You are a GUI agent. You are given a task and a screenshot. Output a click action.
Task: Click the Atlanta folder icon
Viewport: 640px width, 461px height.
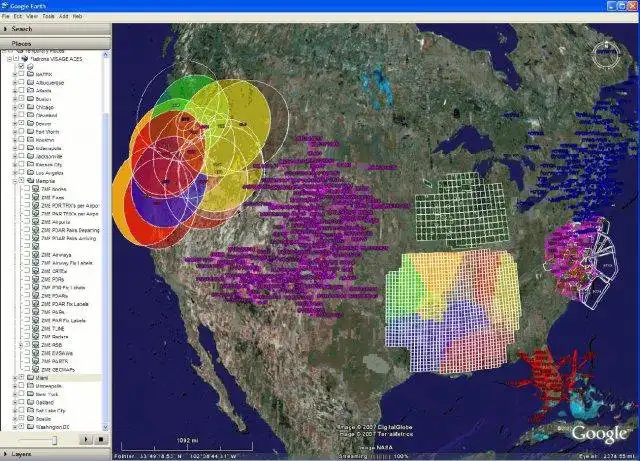pos(31,91)
